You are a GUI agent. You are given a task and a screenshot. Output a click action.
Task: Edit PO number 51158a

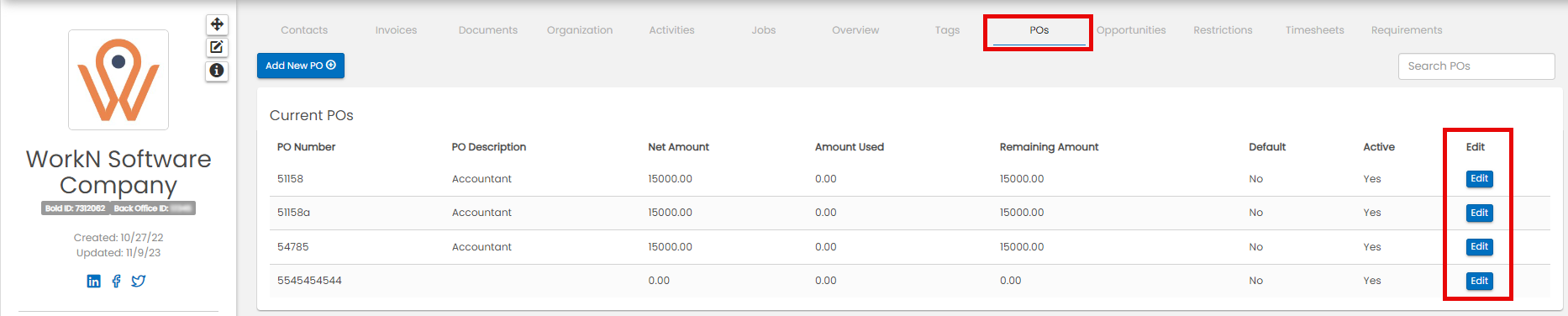(x=1479, y=213)
